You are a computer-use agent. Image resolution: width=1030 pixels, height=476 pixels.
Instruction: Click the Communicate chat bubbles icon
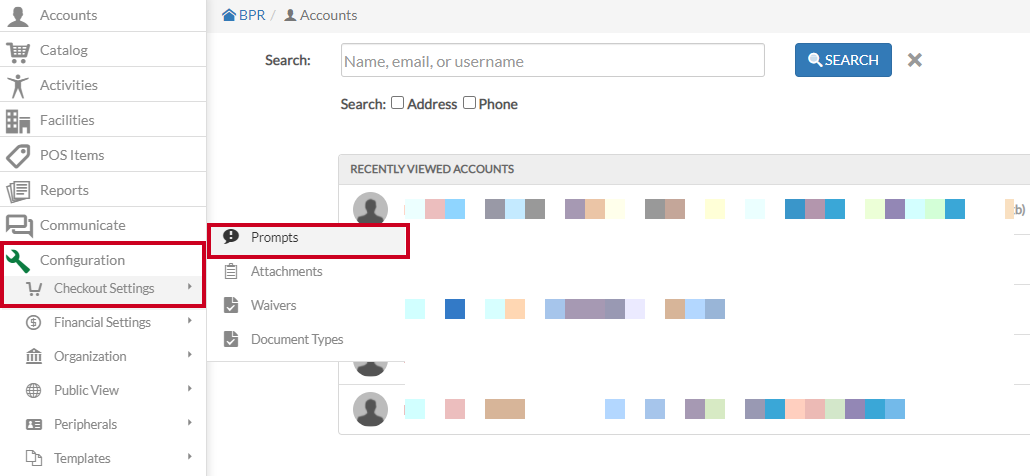point(19,226)
